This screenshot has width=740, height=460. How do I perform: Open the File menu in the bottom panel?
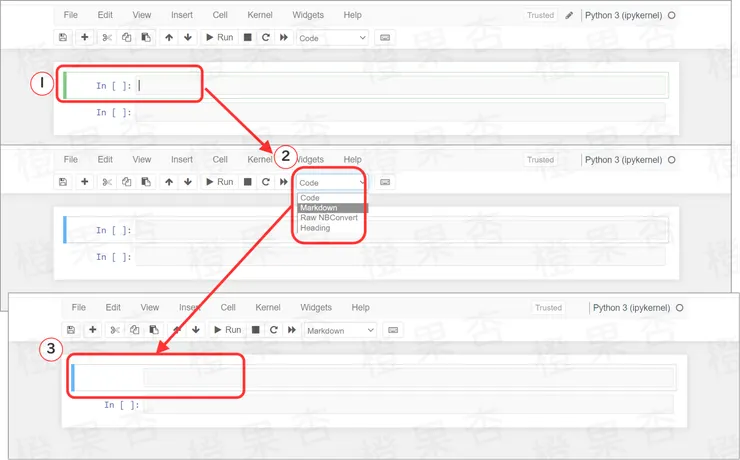(78, 308)
